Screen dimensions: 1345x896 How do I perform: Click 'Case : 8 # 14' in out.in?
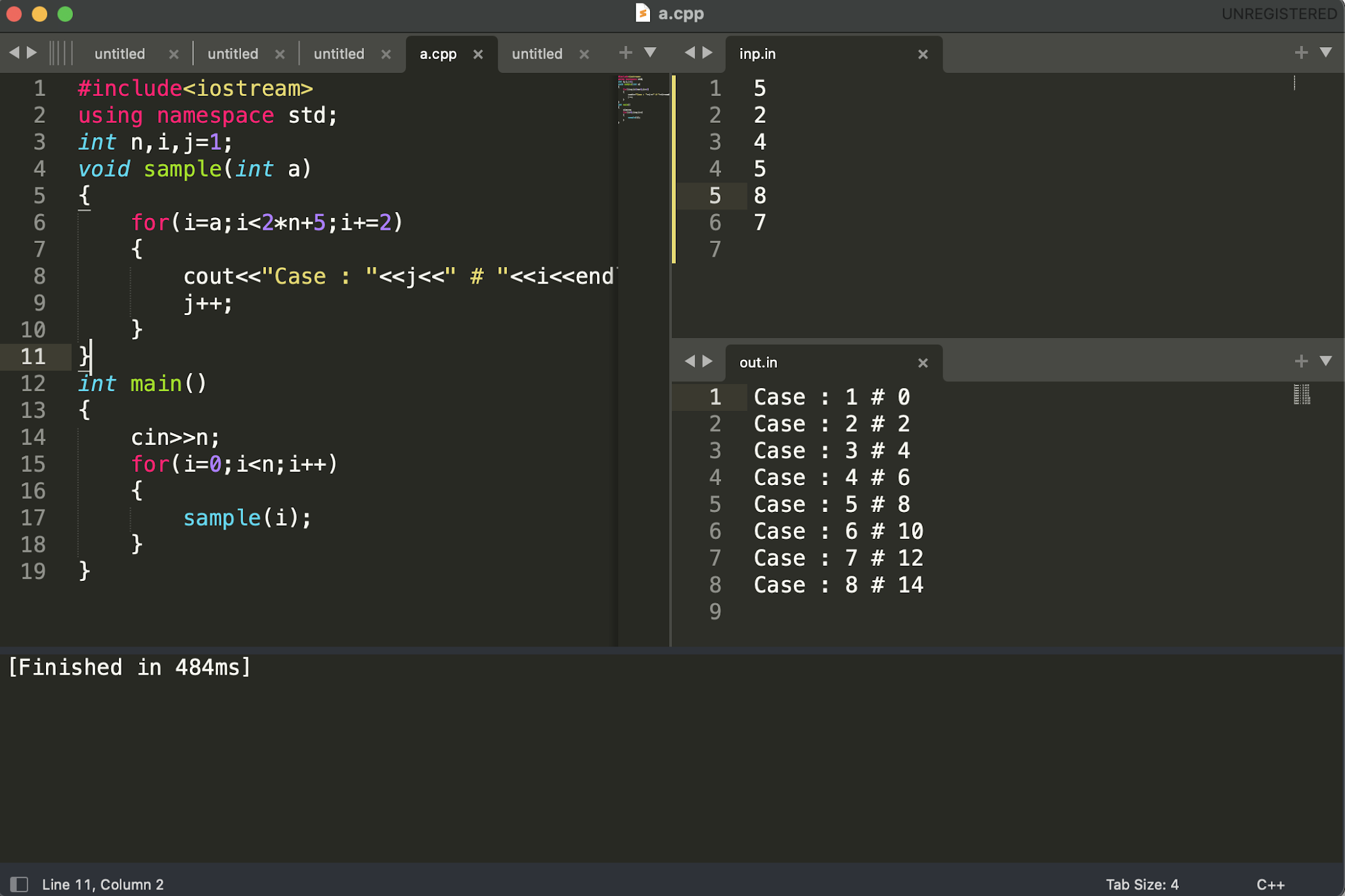tap(839, 585)
